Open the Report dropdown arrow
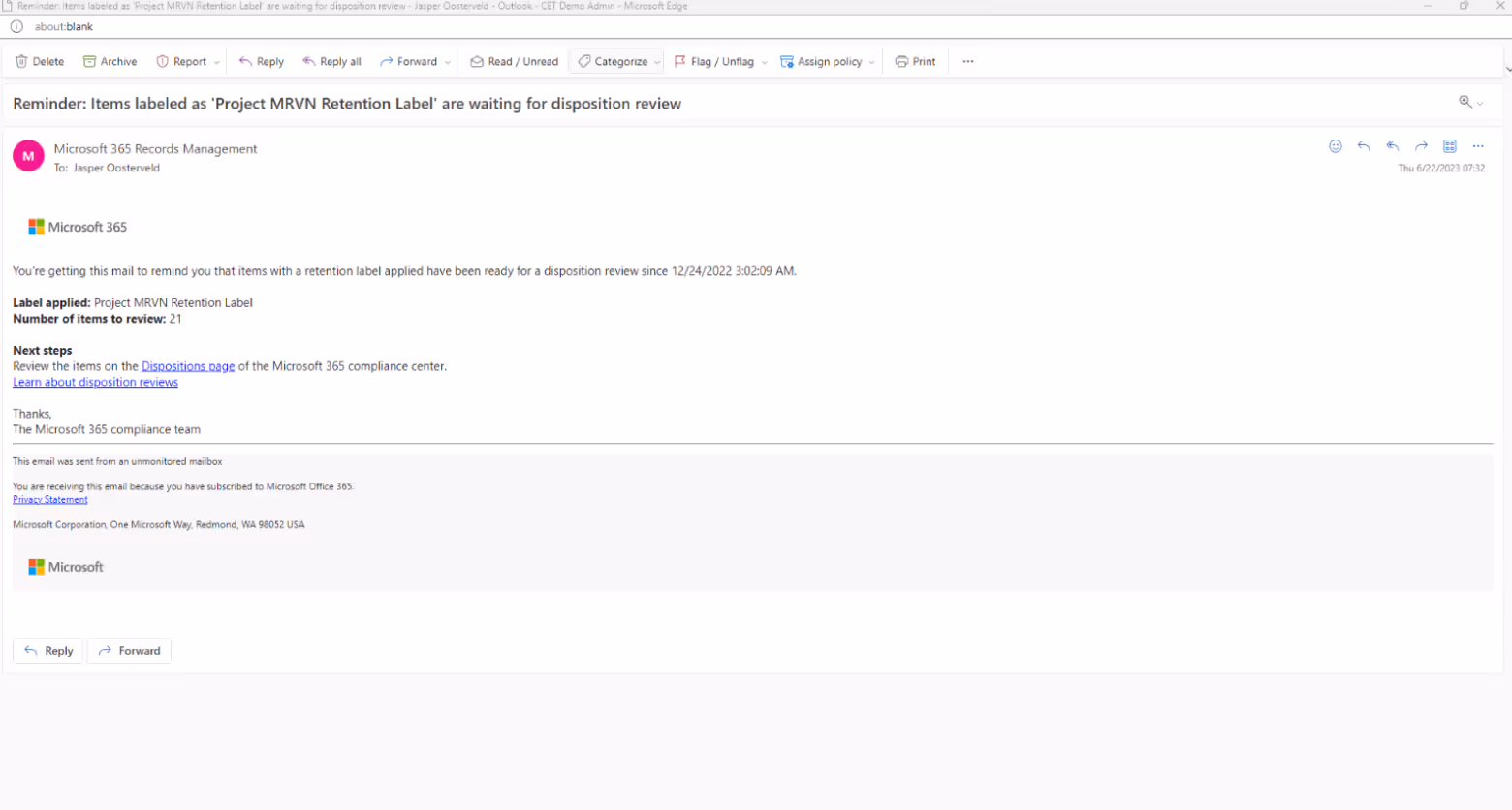The height and width of the screenshot is (810, 1512). [x=217, y=62]
